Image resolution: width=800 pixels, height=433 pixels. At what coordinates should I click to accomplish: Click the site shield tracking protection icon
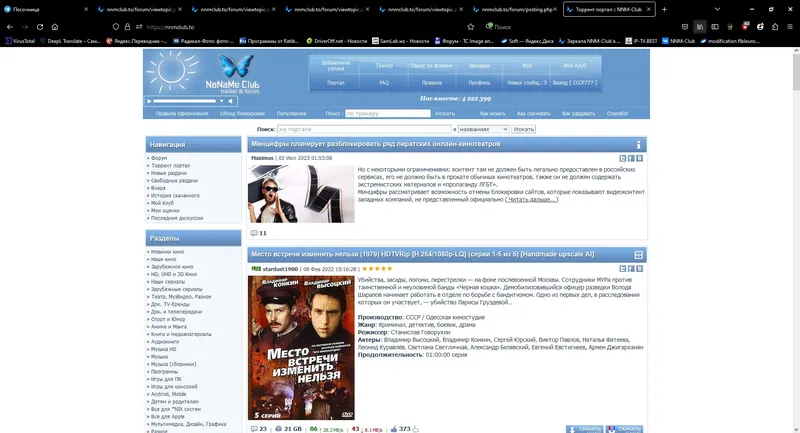click(116, 27)
